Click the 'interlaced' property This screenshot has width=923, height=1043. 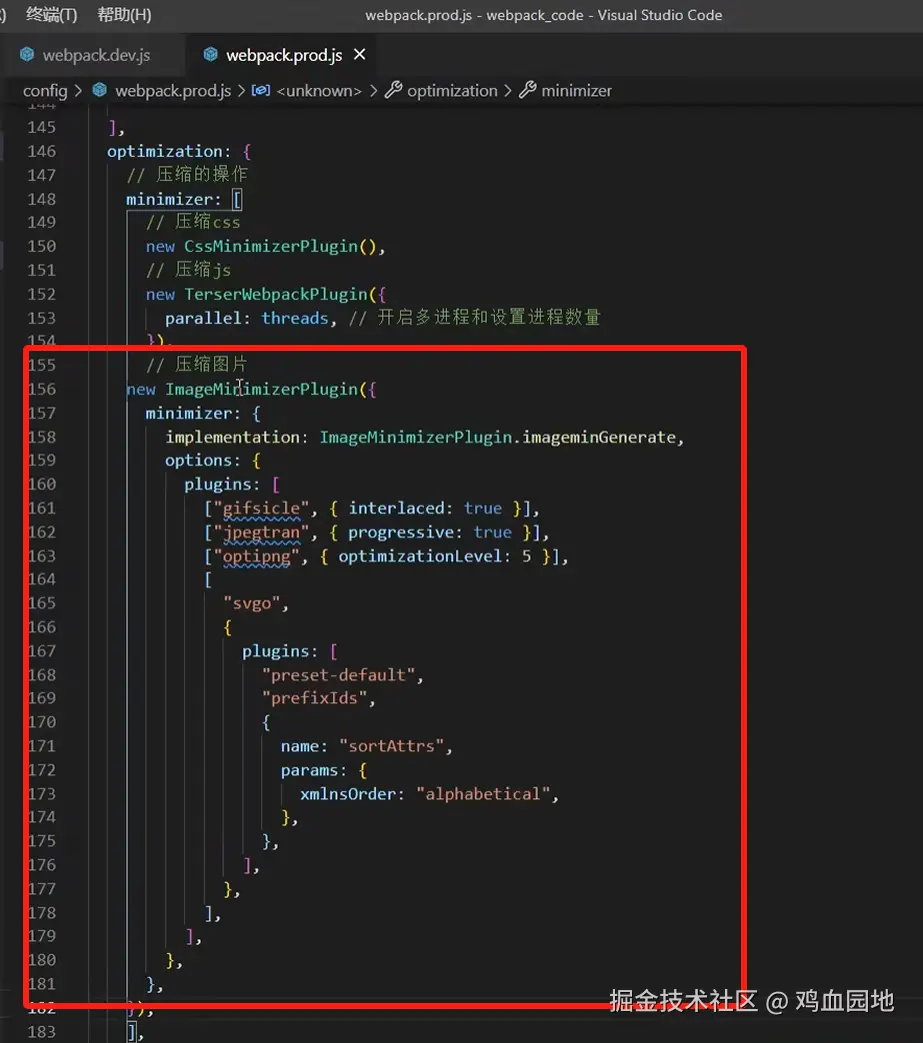point(396,508)
